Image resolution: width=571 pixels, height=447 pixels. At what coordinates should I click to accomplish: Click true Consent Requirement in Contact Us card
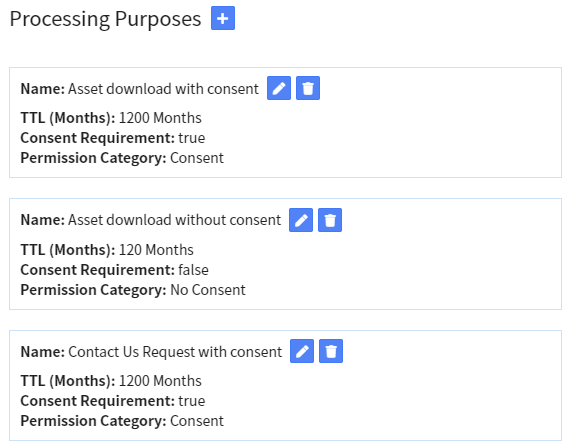click(x=192, y=401)
